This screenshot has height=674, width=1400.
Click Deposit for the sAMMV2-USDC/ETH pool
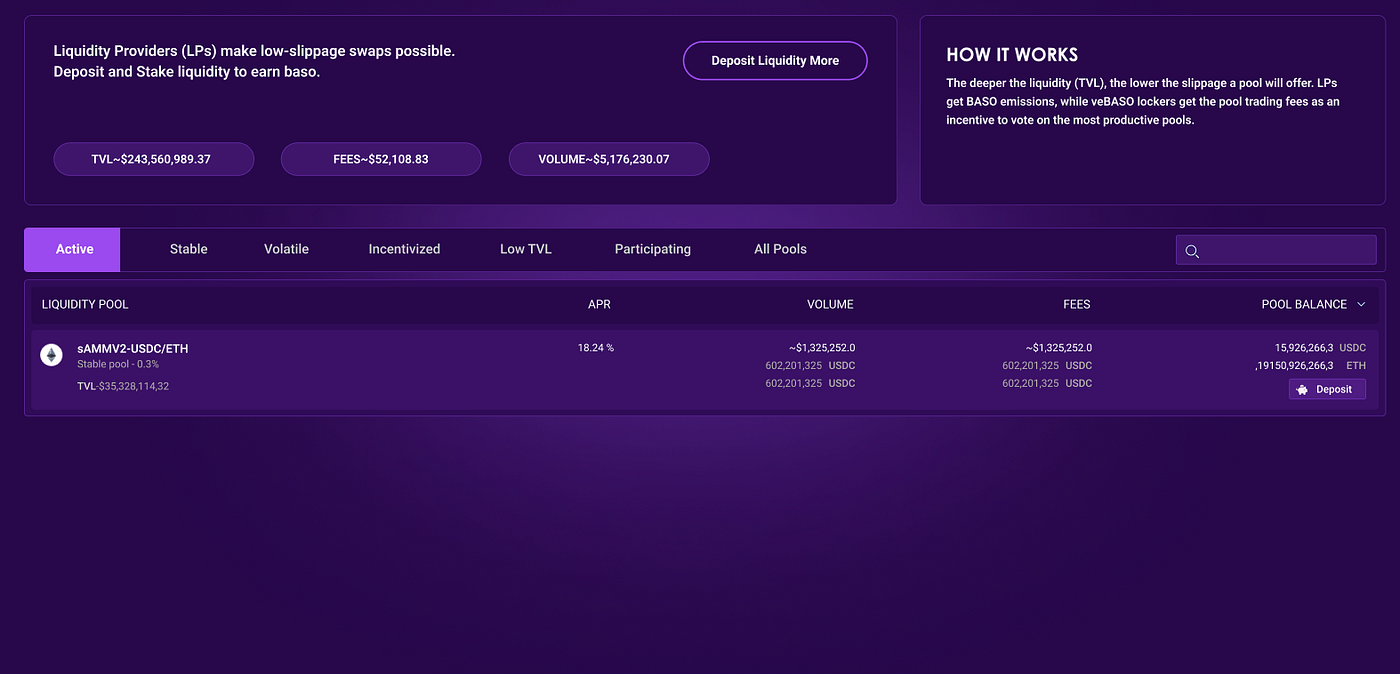[1326, 389]
